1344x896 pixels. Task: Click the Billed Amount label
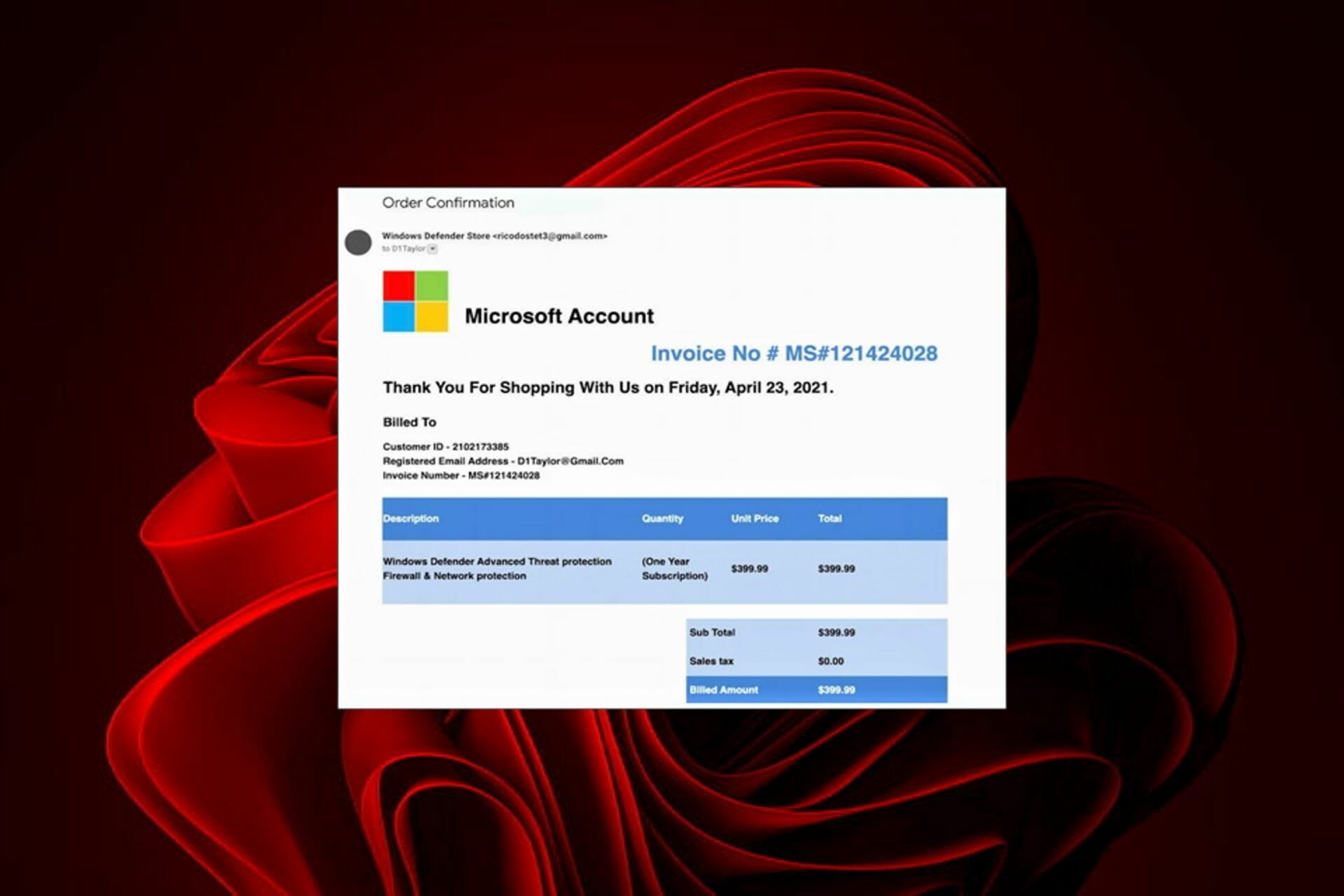(723, 689)
